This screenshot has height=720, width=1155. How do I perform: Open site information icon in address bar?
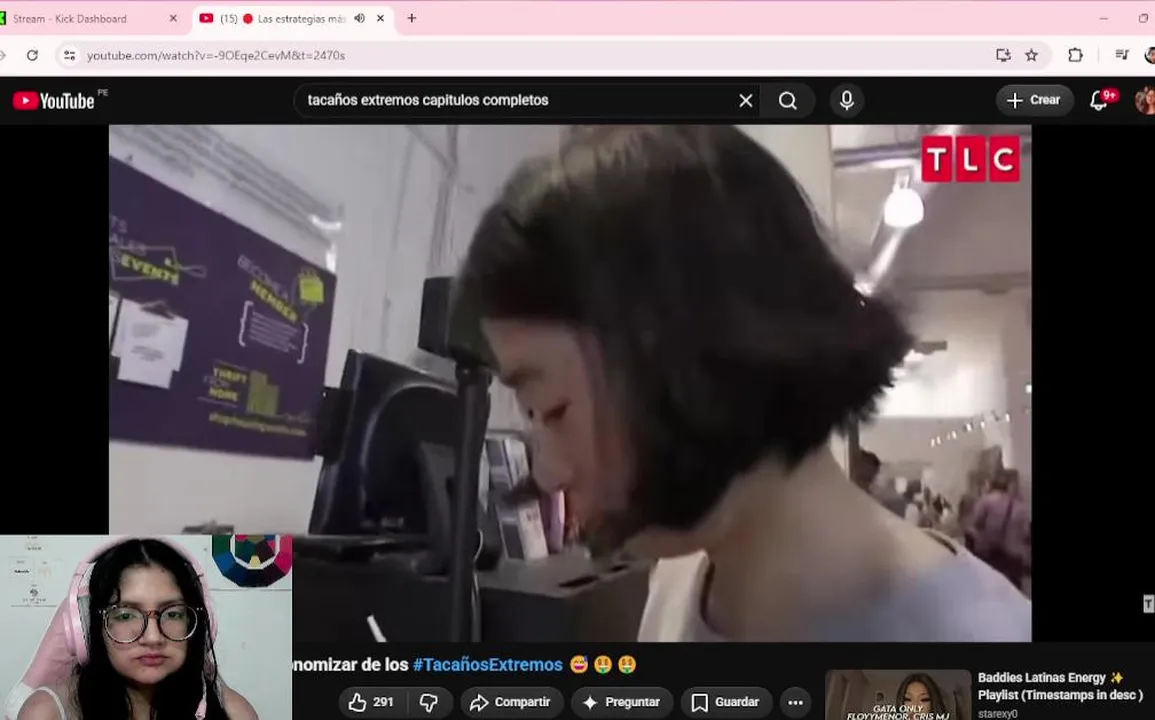click(69, 55)
